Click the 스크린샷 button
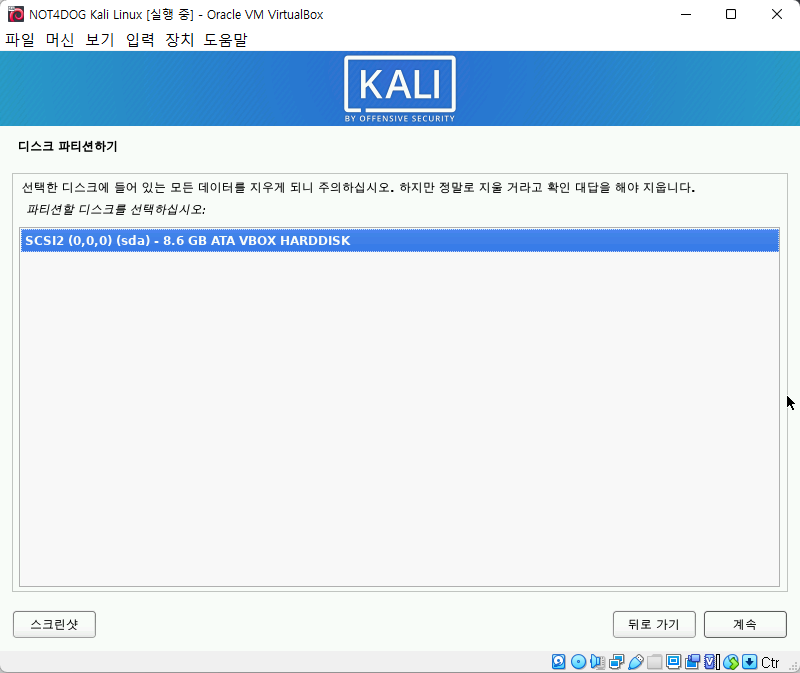 click(54, 624)
